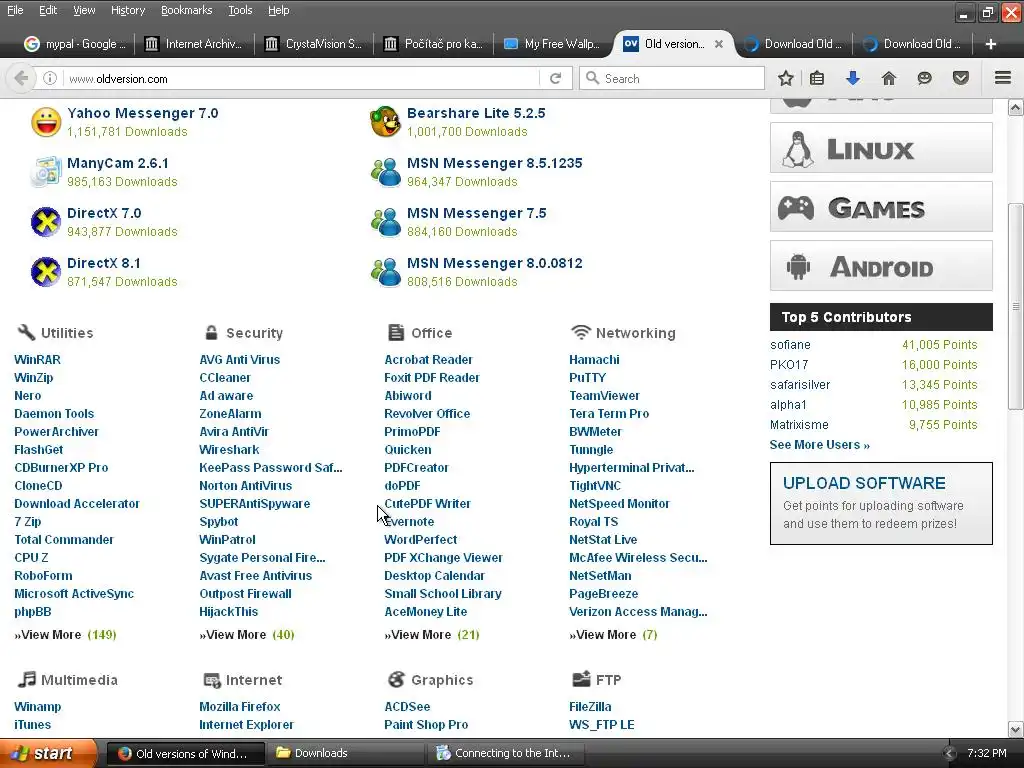Click the Yahoo Messenger smiley icon

click(46, 122)
